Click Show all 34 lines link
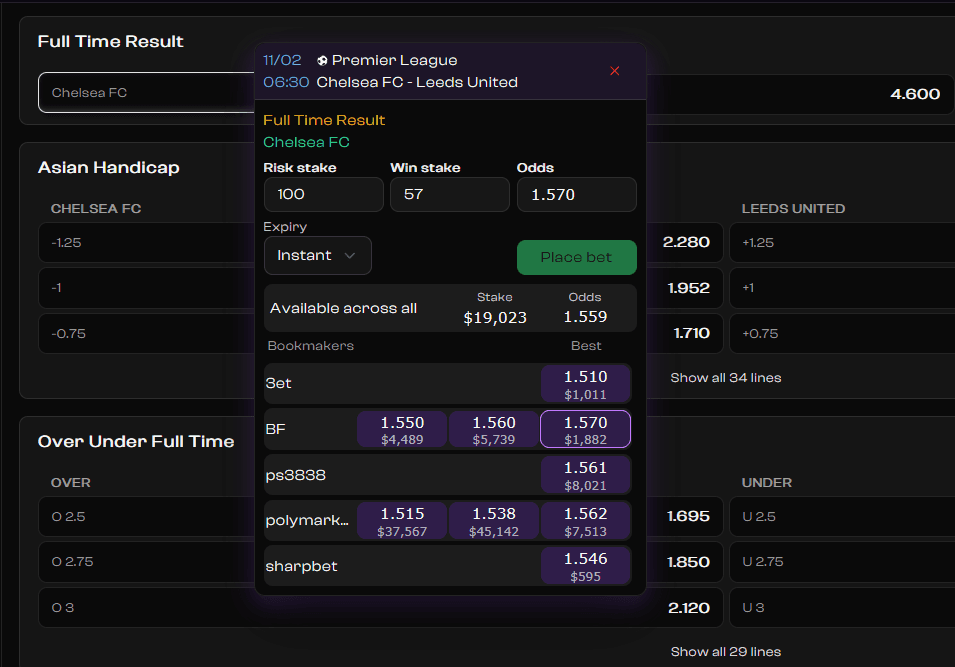 click(x=725, y=378)
